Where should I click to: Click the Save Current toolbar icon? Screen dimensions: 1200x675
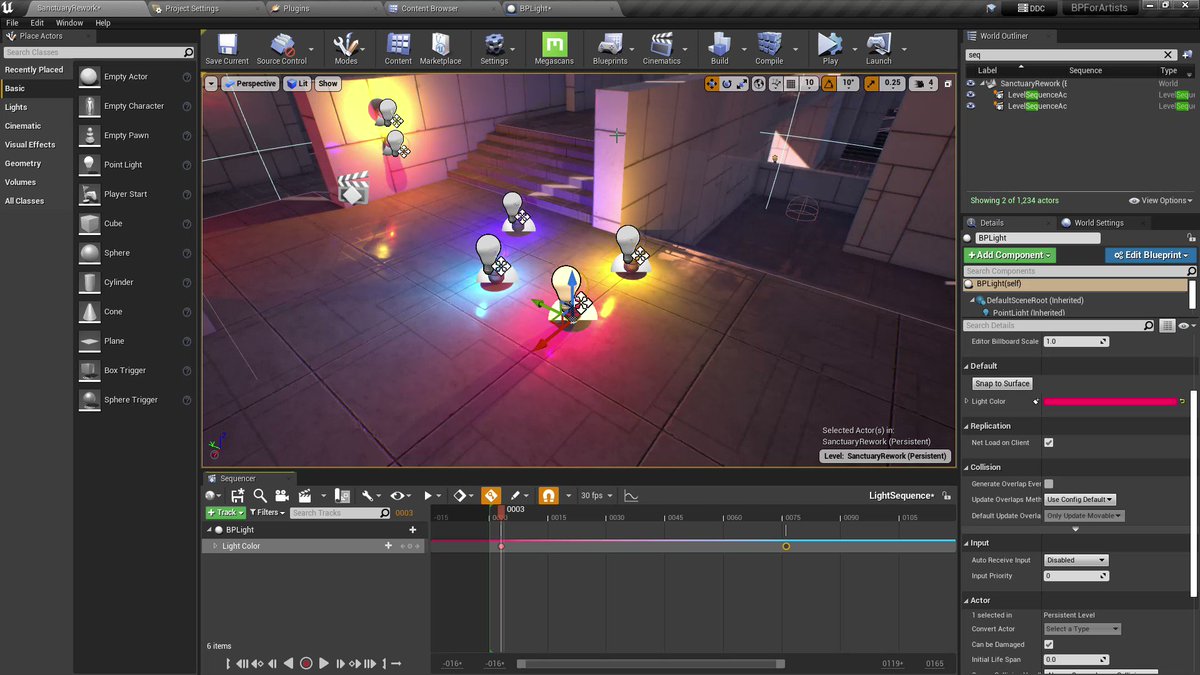tap(227, 48)
